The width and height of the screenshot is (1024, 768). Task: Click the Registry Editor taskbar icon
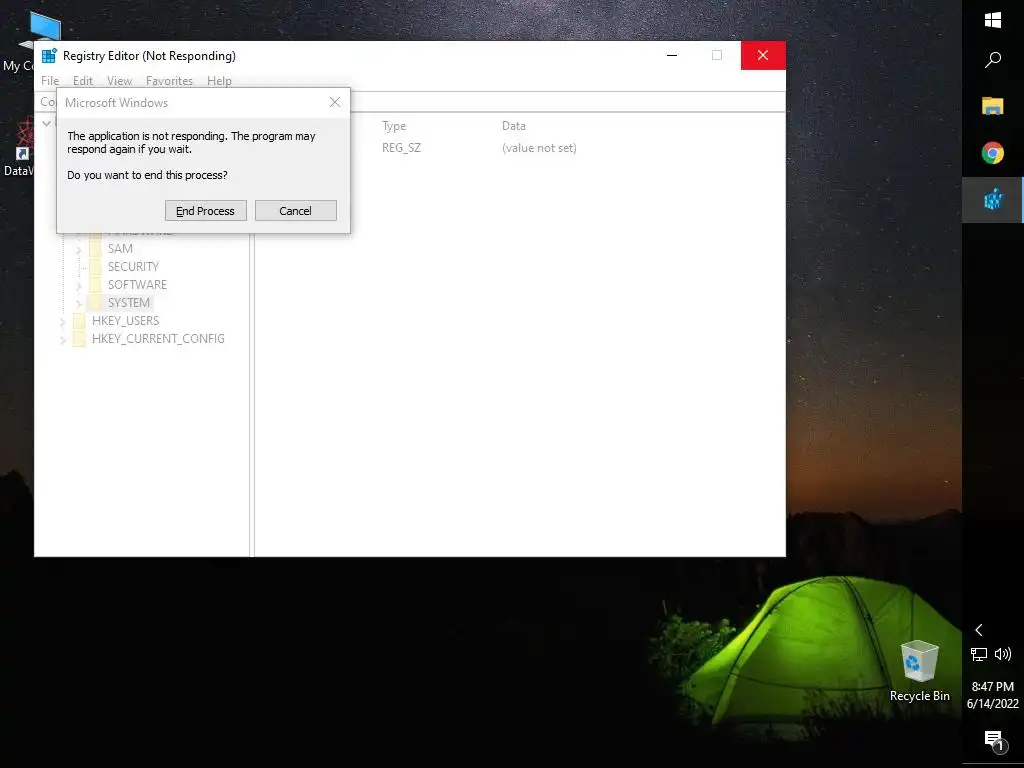click(993, 199)
